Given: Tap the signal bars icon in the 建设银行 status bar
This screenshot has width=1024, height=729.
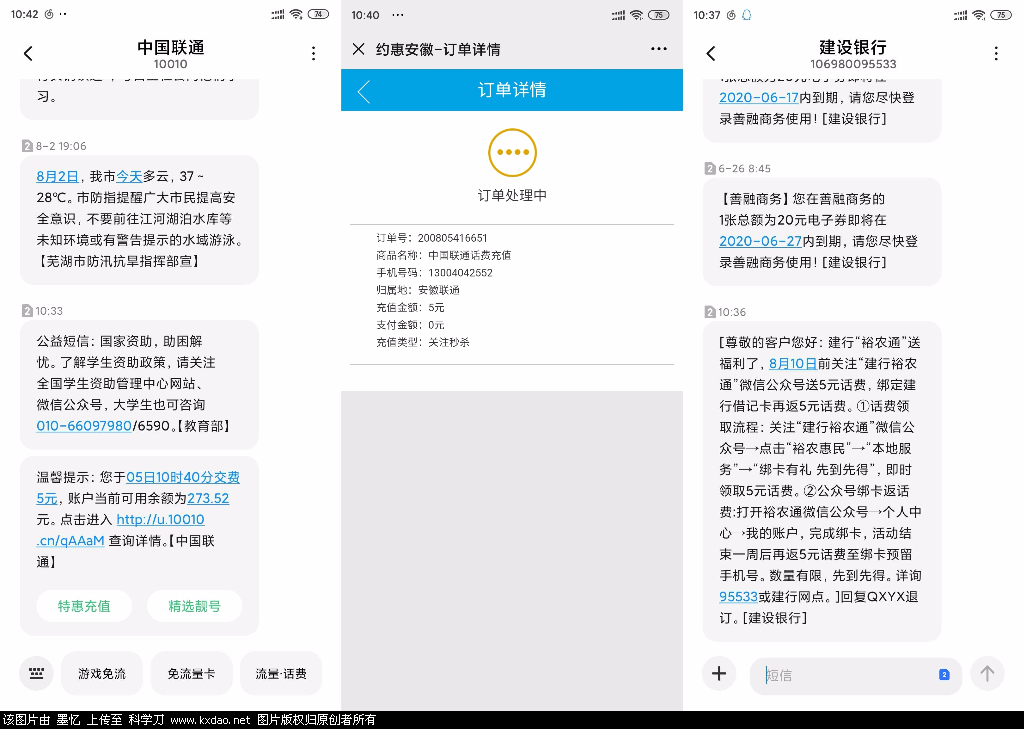Looking at the screenshot, I should [960, 15].
